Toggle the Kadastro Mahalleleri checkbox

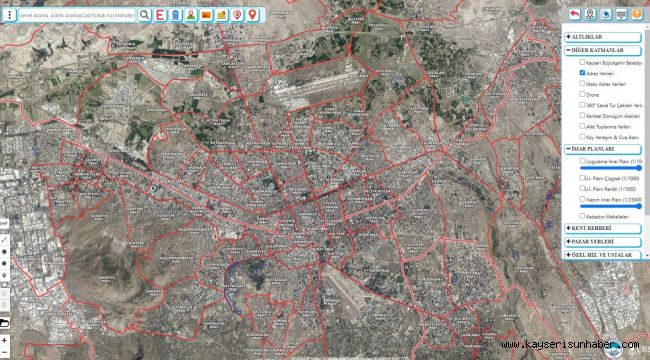[x=582, y=216]
